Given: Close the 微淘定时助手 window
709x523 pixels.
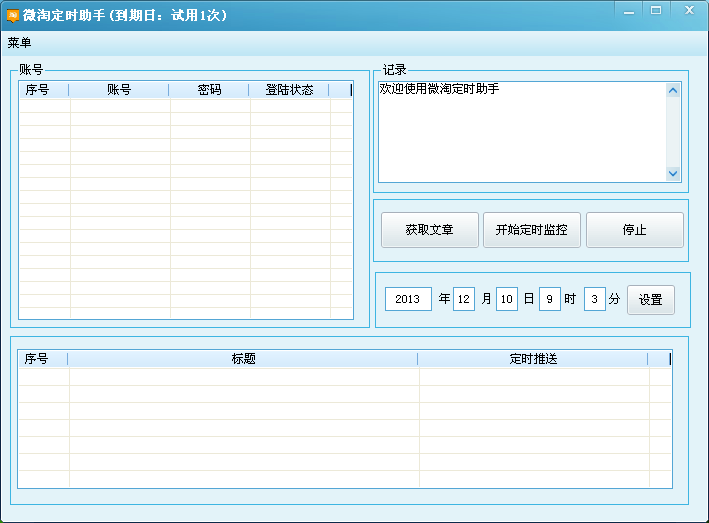Looking at the screenshot, I should click(689, 11).
